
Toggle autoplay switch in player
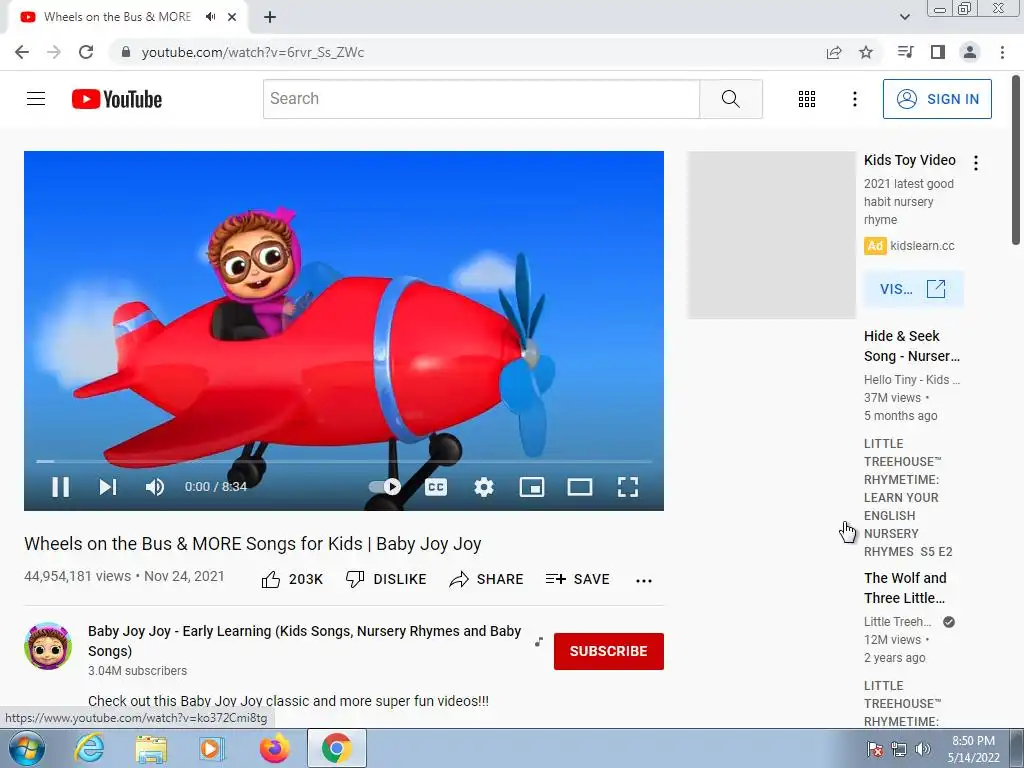pos(385,487)
